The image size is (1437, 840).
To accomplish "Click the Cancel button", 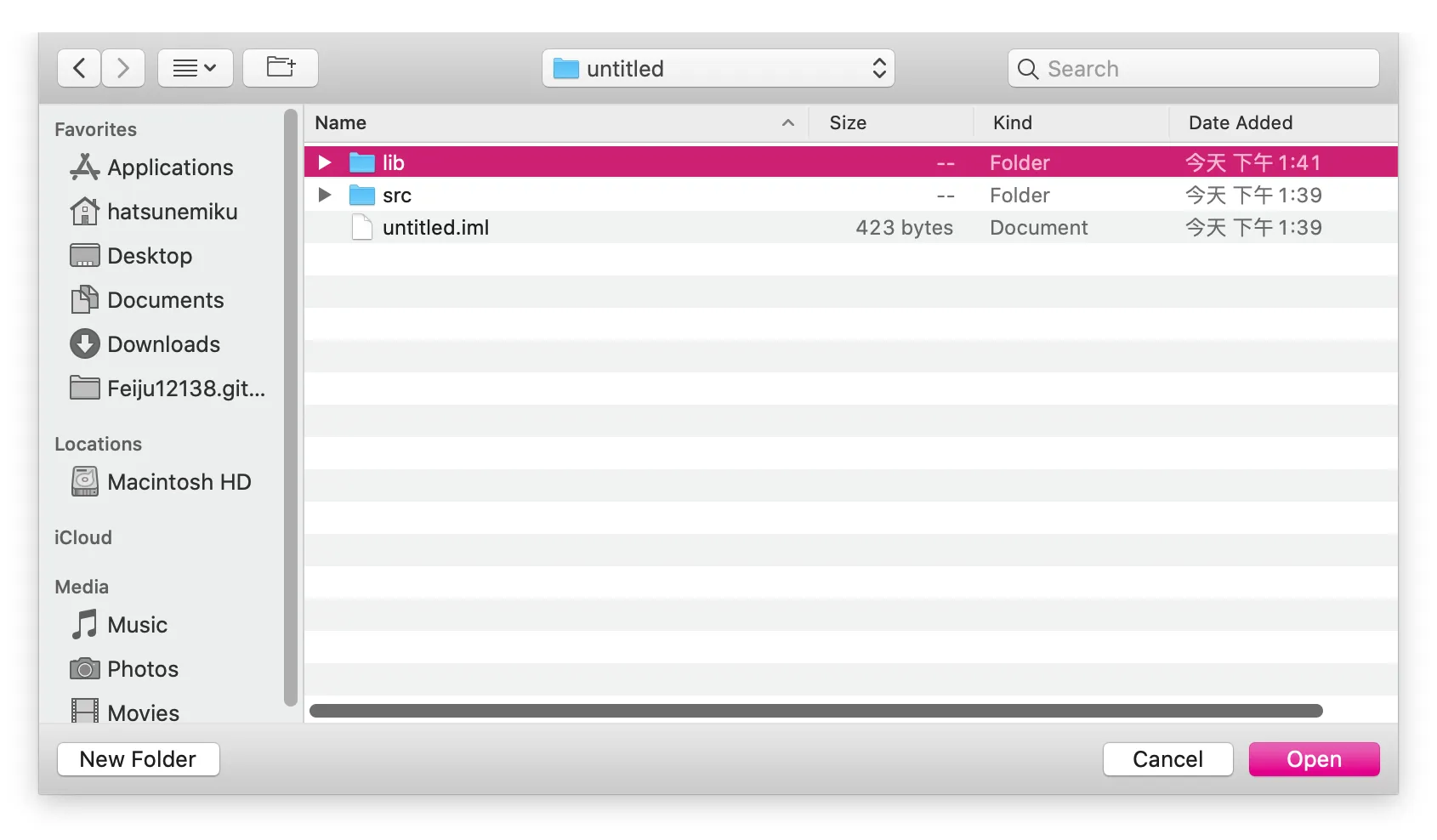I will point(1167,759).
